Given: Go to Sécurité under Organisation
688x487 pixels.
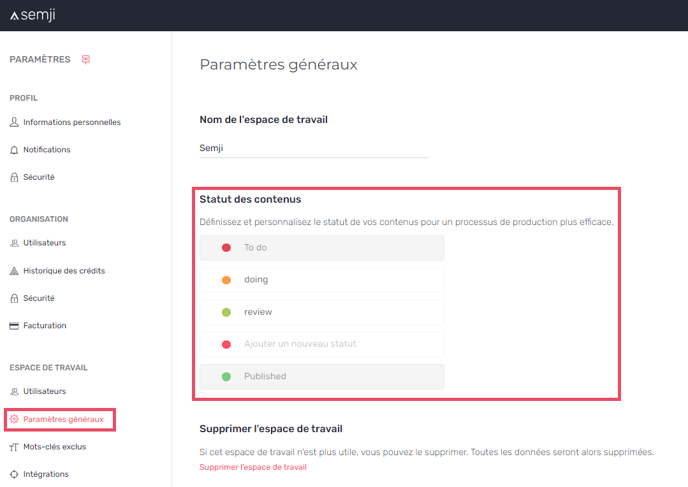Looking at the screenshot, I should (x=39, y=298).
